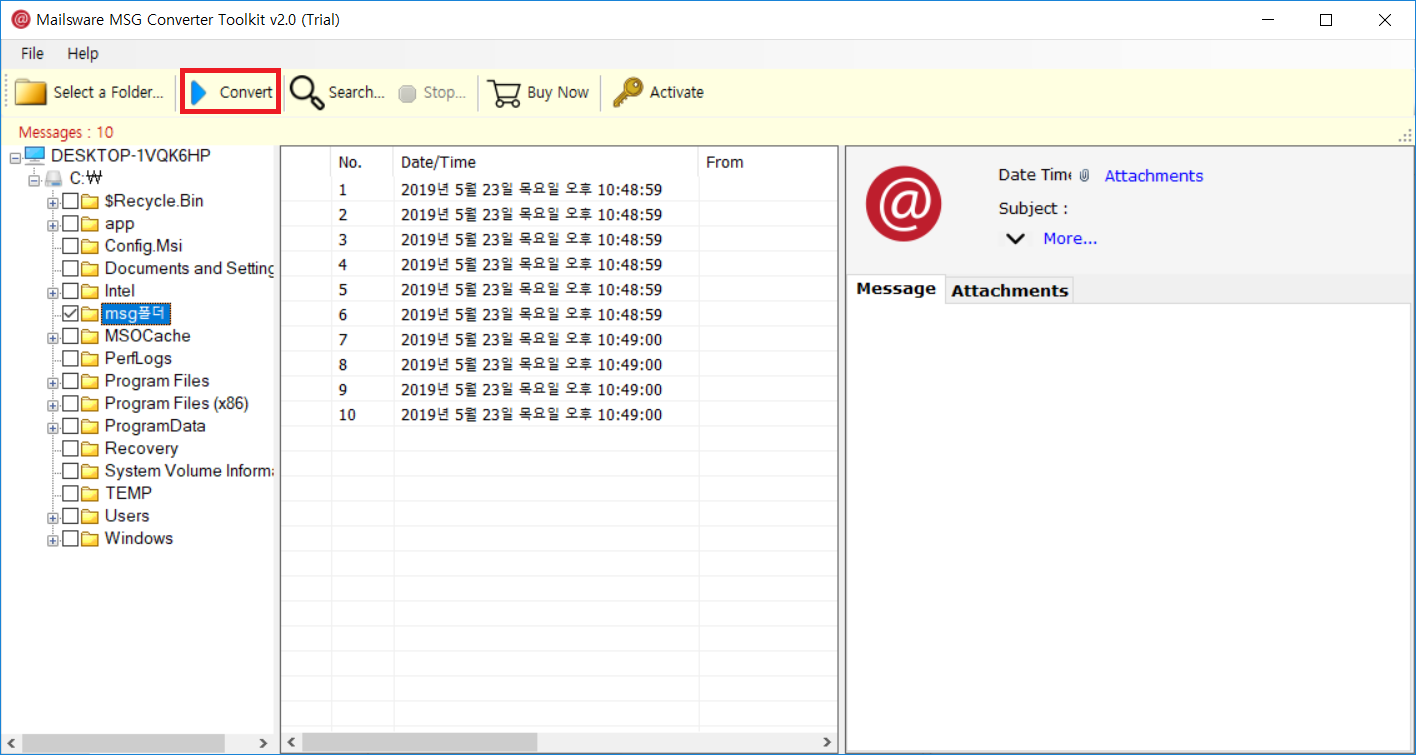This screenshot has height=755, width=1416.
Task: Click the Select a Folder toolbar icon
Action: tap(31, 92)
